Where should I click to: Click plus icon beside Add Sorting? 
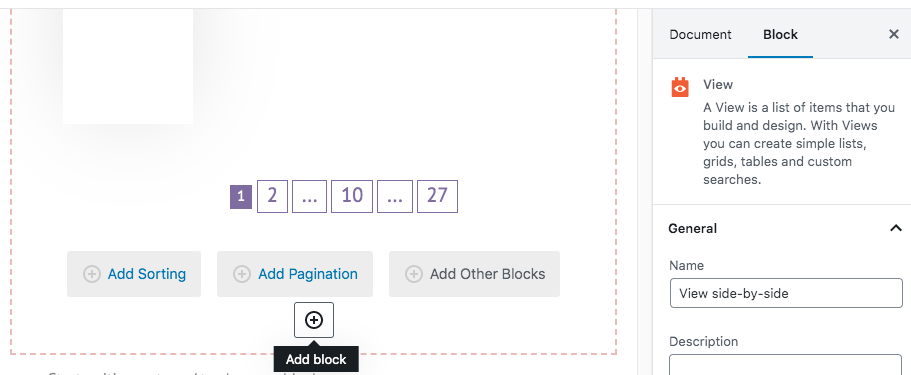[92, 274]
